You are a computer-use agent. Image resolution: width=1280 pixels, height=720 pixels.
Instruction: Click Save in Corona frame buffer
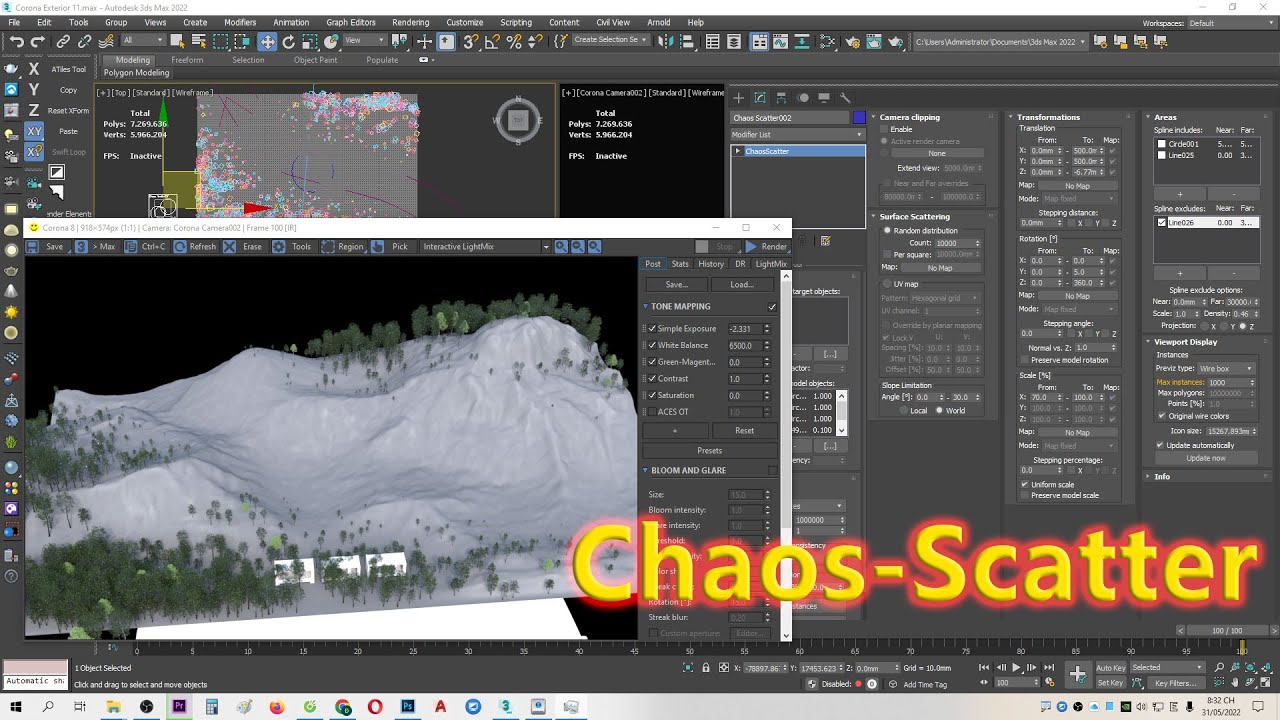[46, 246]
